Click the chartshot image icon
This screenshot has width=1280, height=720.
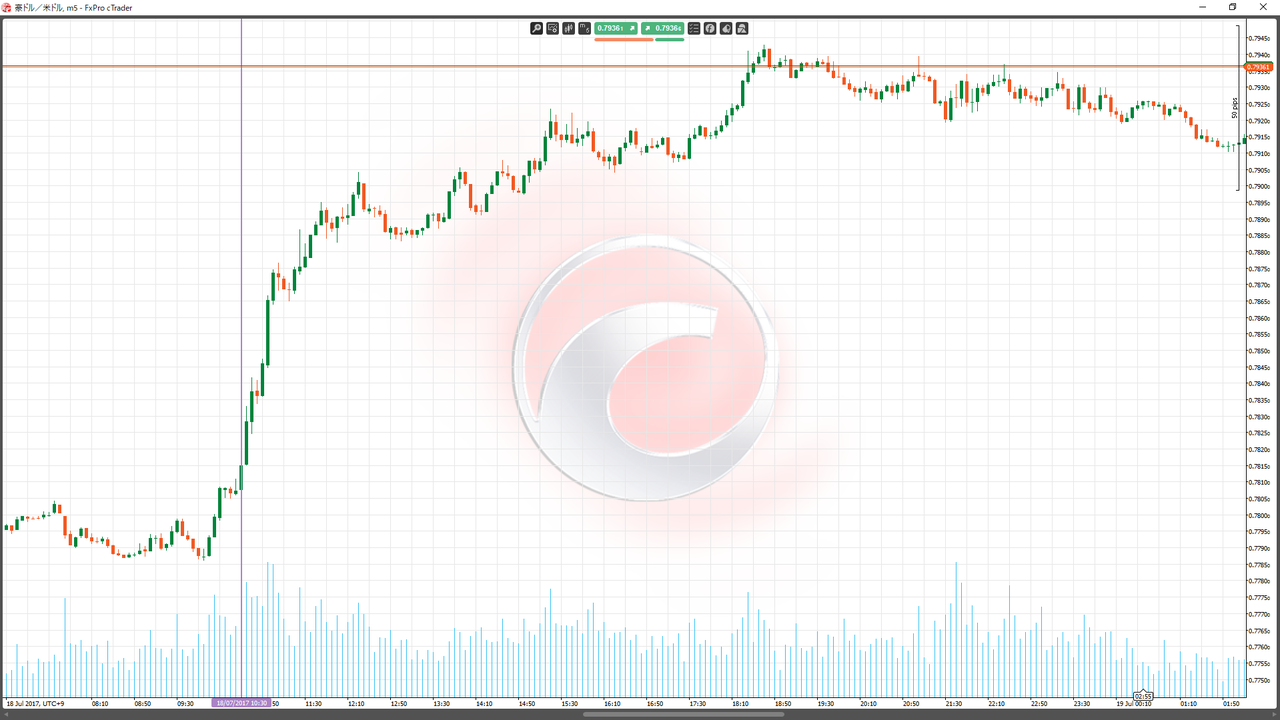coord(742,28)
